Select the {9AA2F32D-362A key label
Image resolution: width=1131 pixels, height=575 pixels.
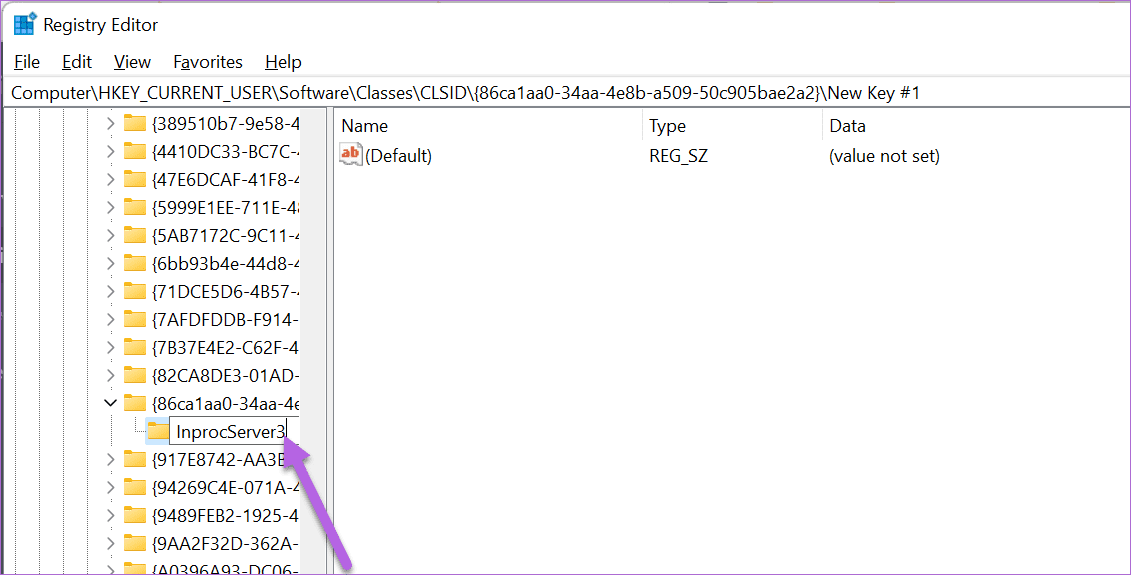225,543
